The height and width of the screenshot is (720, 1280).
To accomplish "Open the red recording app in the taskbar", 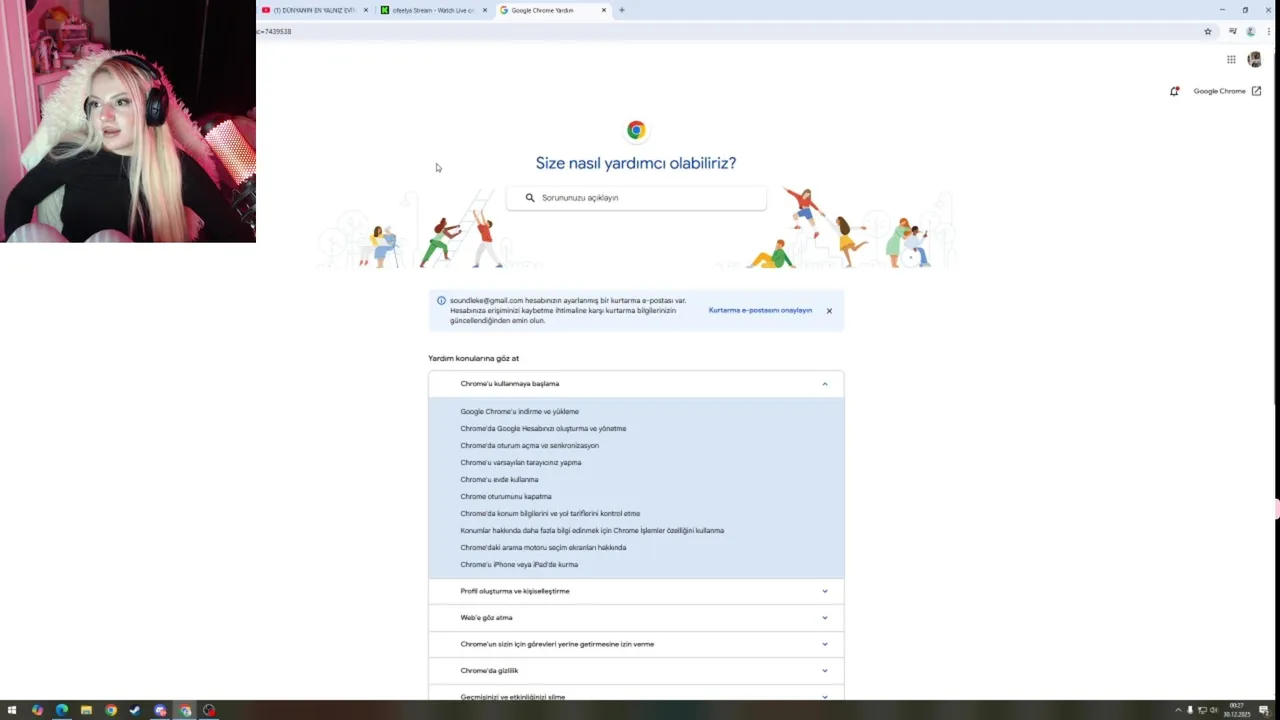I will coord(209,711).
